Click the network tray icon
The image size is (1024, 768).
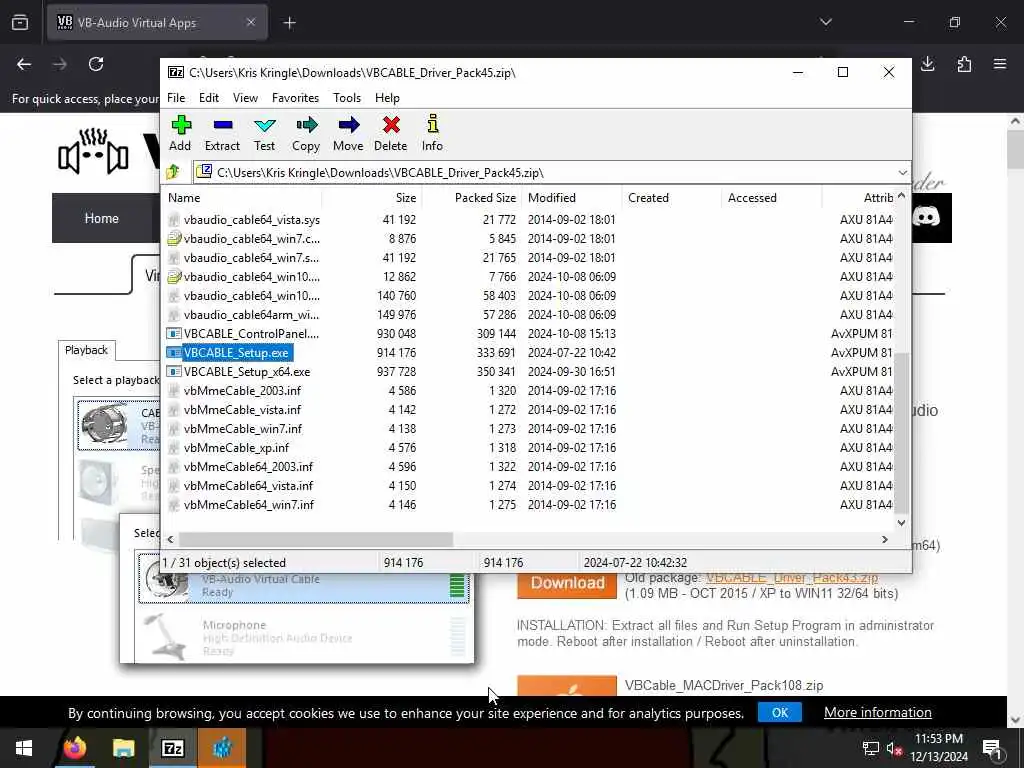click(x=871, y=749)
